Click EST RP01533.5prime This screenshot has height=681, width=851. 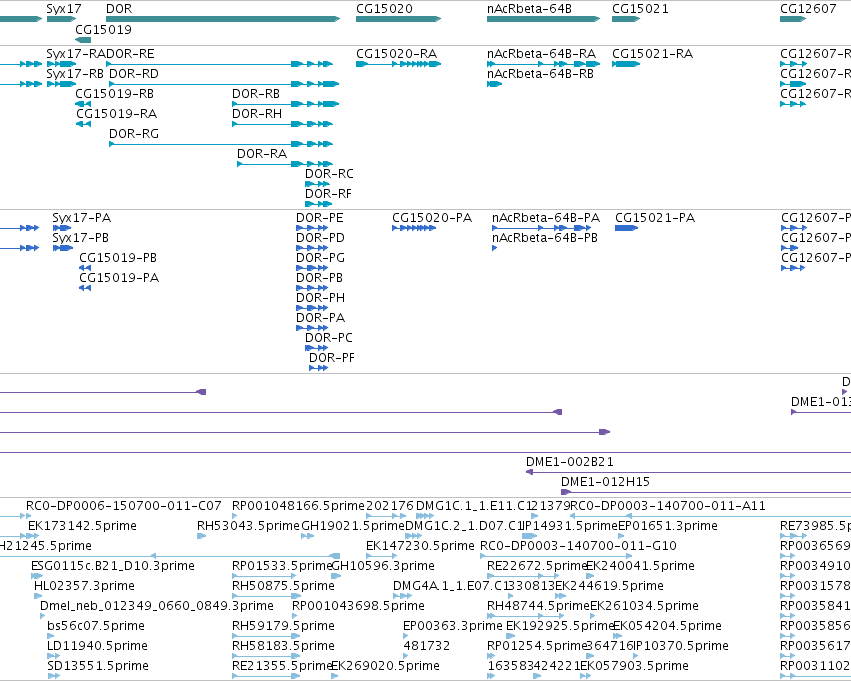pyautogui.click(x=282, y=566)
